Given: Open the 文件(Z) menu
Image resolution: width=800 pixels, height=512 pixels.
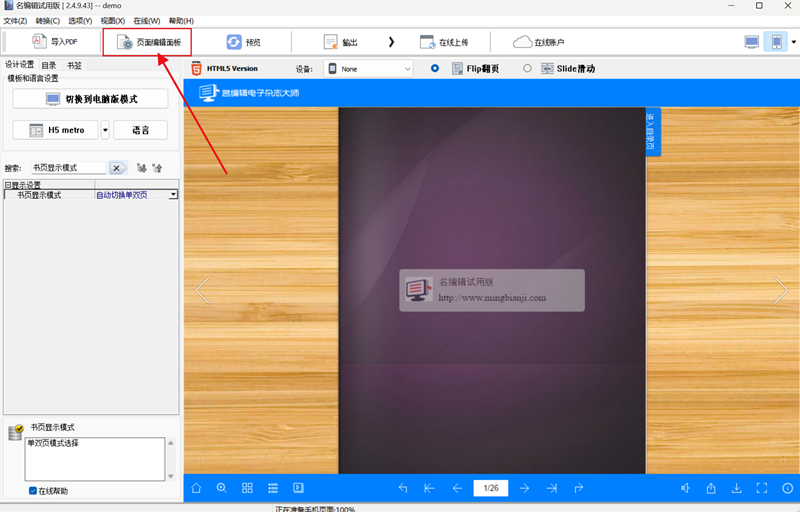Looking at the screenshot, I should click(x=15, y=21).
